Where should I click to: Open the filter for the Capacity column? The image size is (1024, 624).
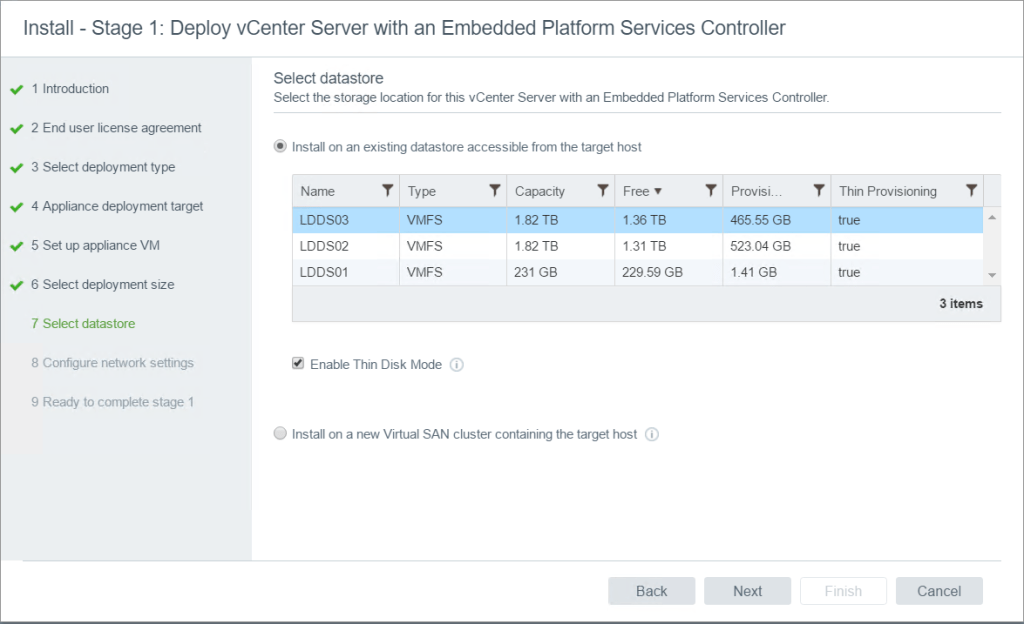pyautogui.click(x=601, y=190)
